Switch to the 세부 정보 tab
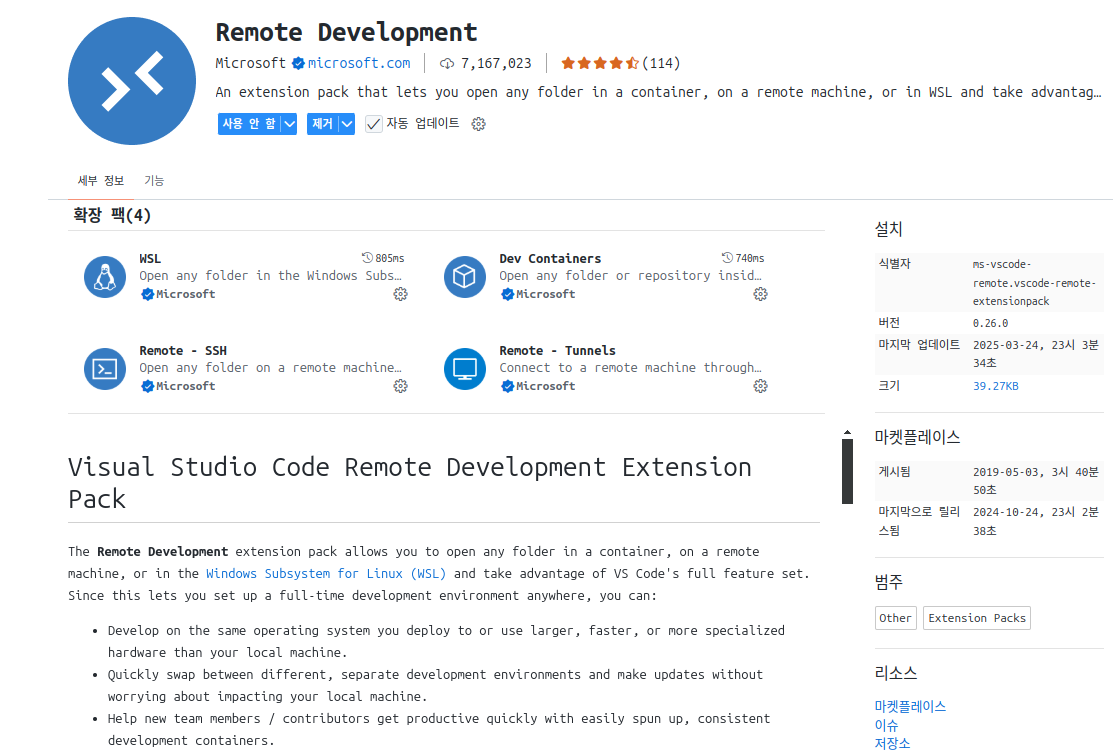The width and height of the screenshot is (1113, 752). (x=101, y=180)
